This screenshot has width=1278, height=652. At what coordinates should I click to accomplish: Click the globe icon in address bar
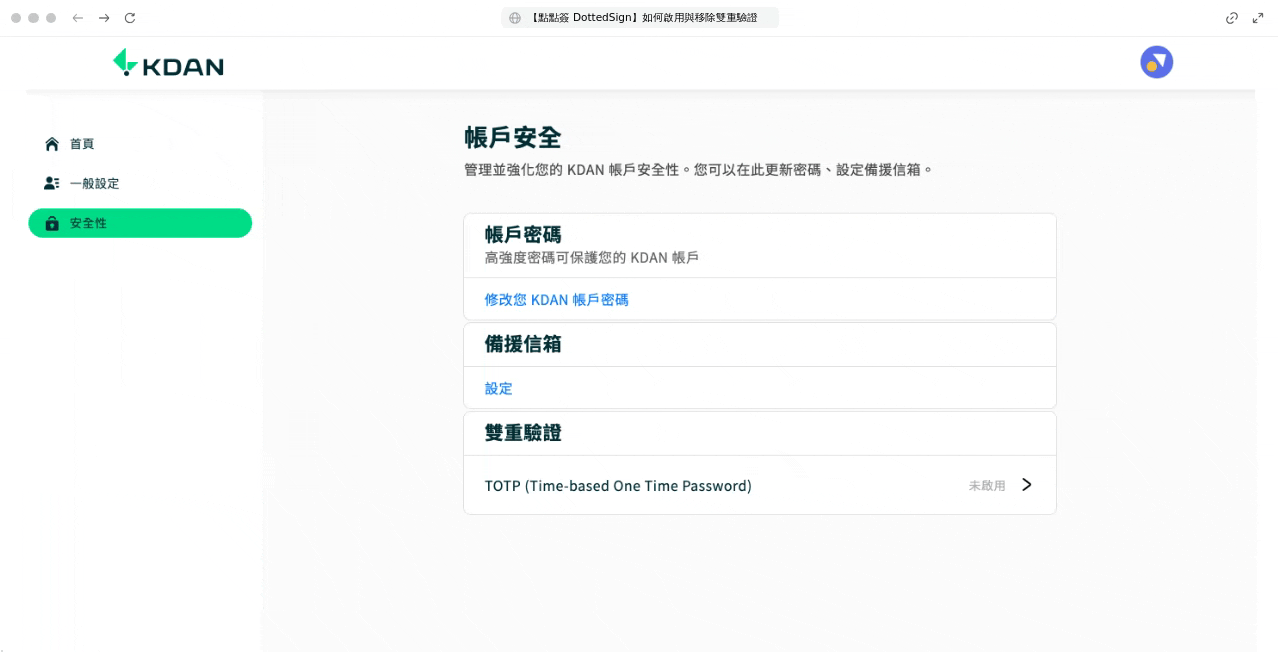[x=515, y=18]
